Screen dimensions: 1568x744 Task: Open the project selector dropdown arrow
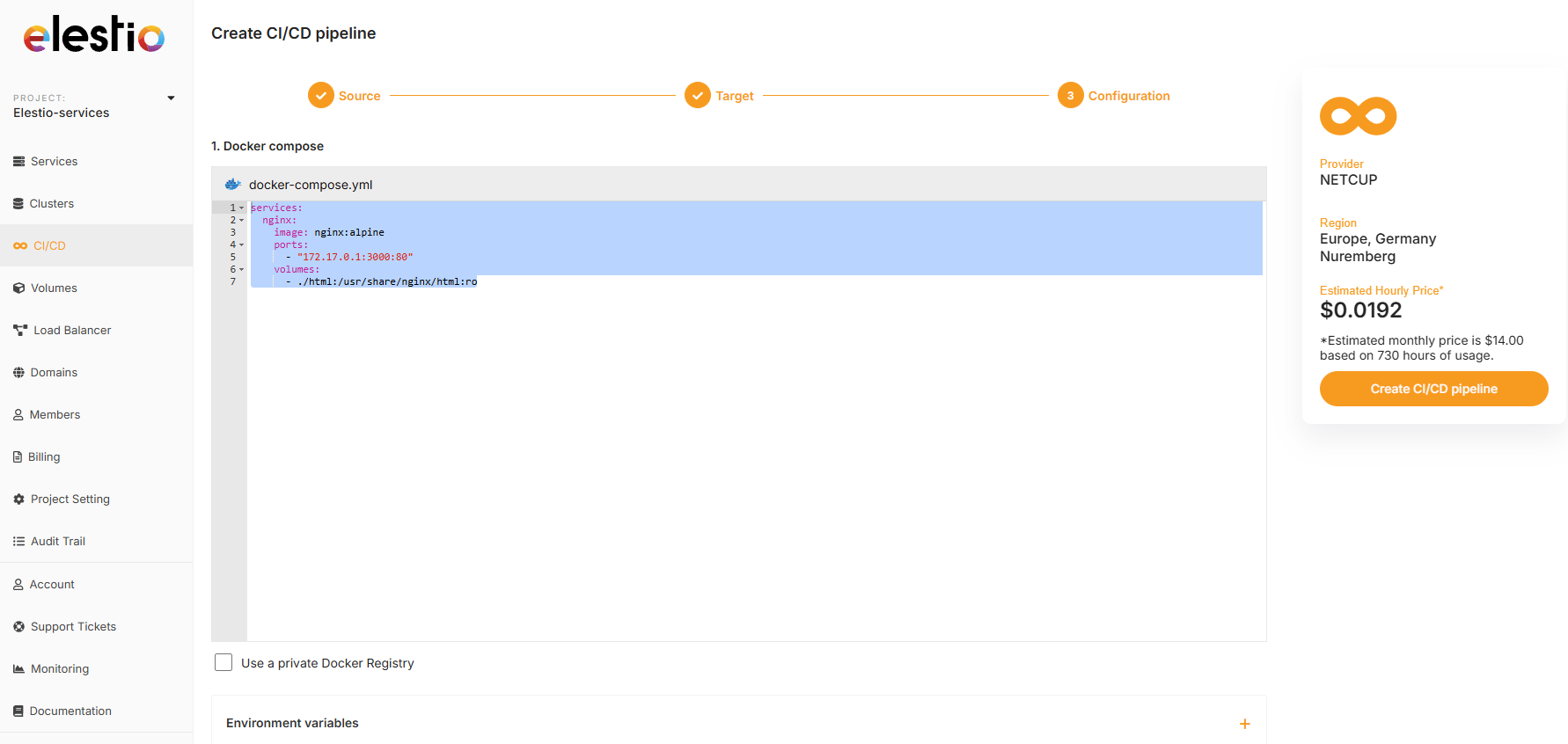click(171, 98)
